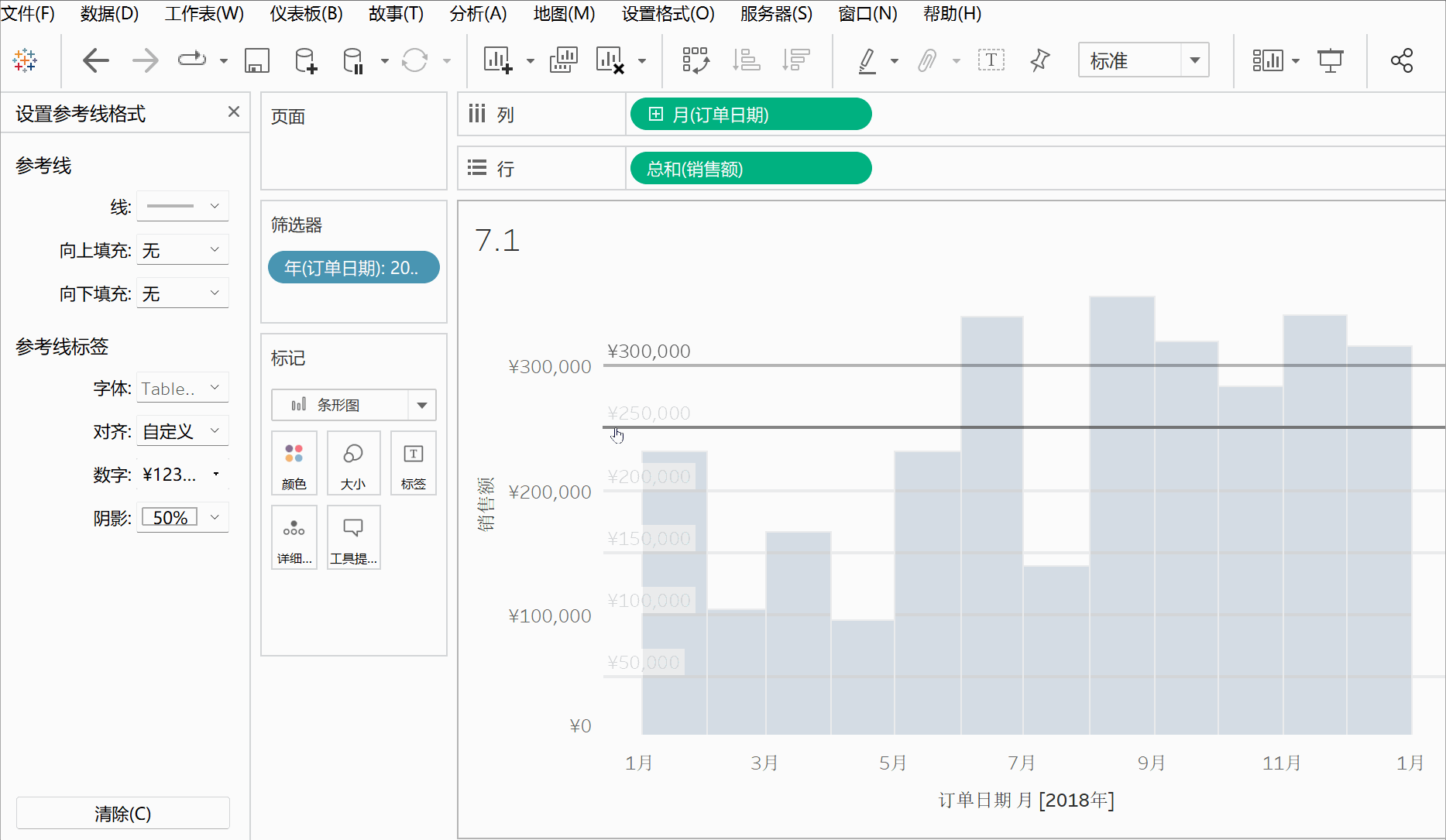Click the share workbook icon
Image resolution: width=1446 pixels, height=840 pixels.
click(1402, 60)
